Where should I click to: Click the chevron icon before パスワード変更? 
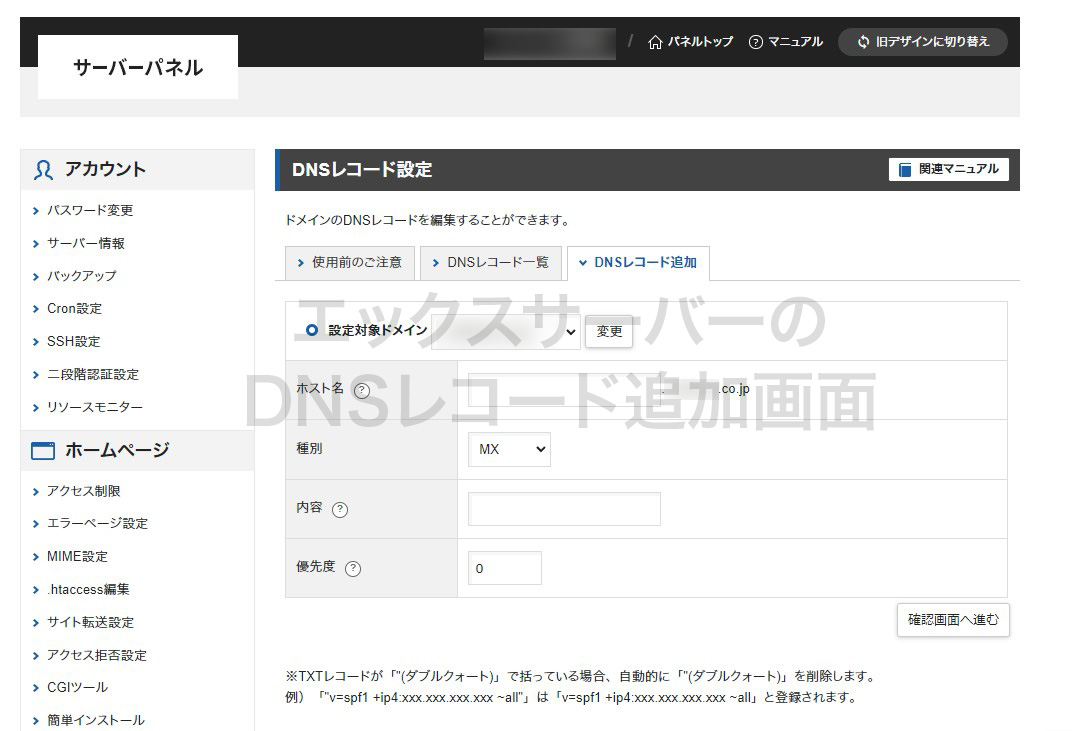click(x=36, y=211)
